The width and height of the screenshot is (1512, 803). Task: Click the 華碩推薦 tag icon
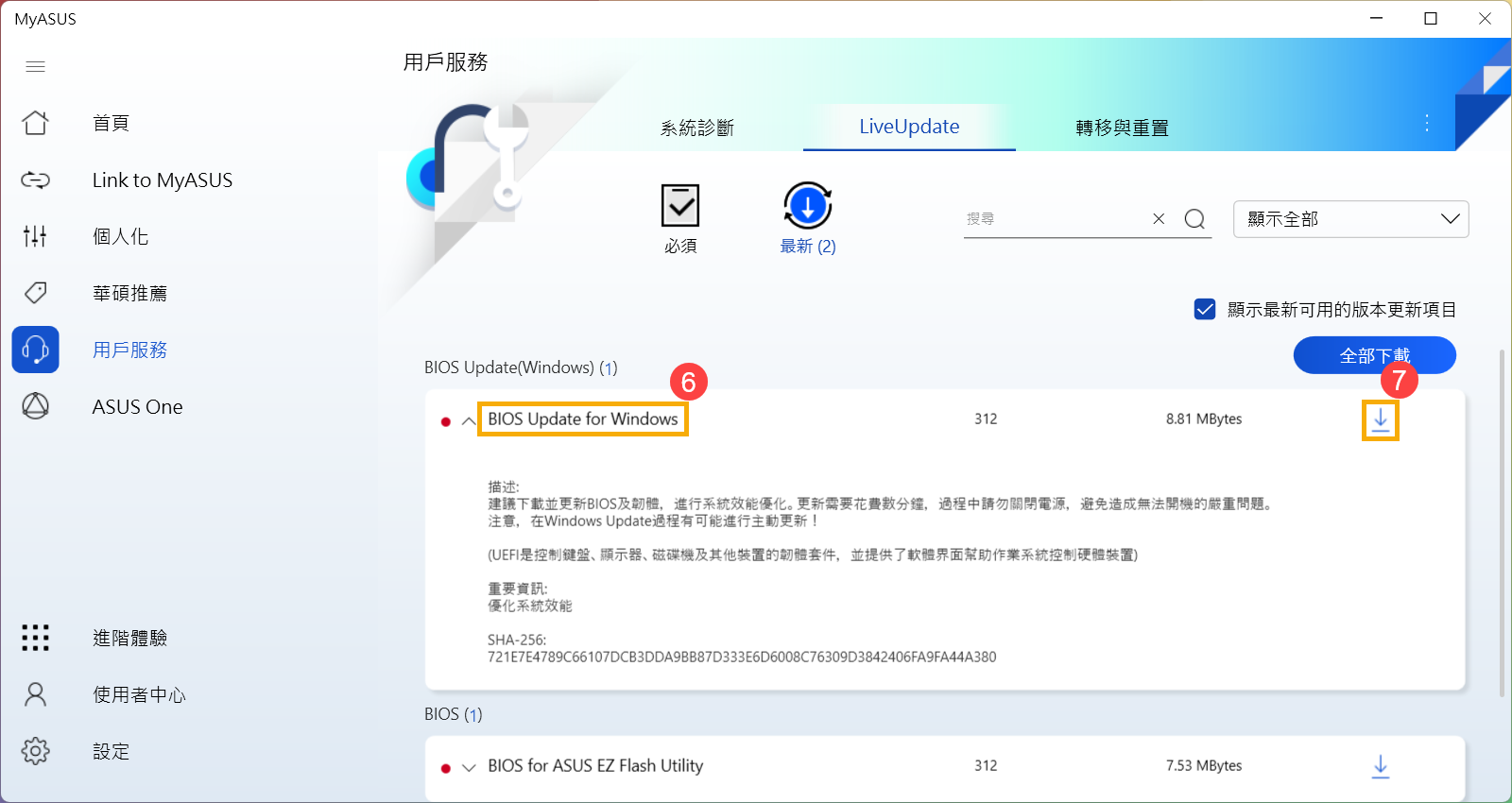pos(36,293)
